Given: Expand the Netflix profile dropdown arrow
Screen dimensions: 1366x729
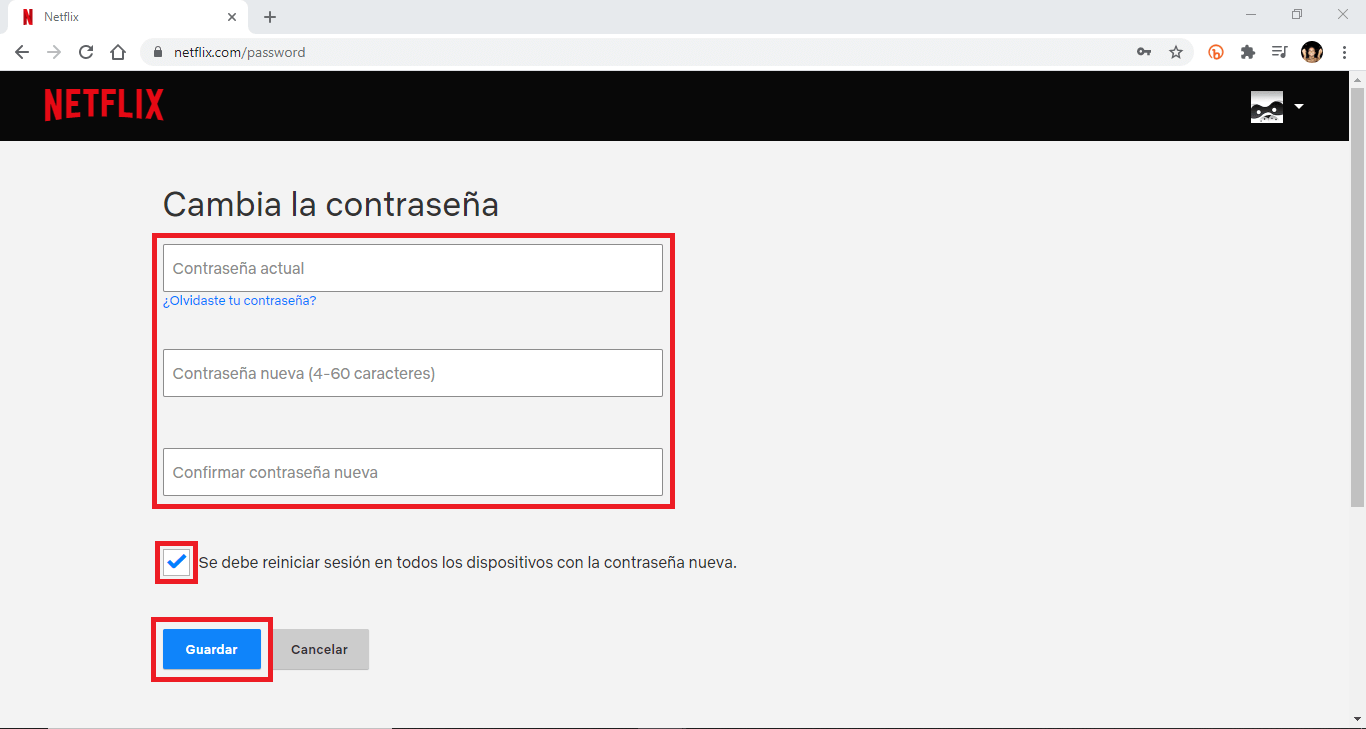Looking at the screenshot, I should [1298, 106].
